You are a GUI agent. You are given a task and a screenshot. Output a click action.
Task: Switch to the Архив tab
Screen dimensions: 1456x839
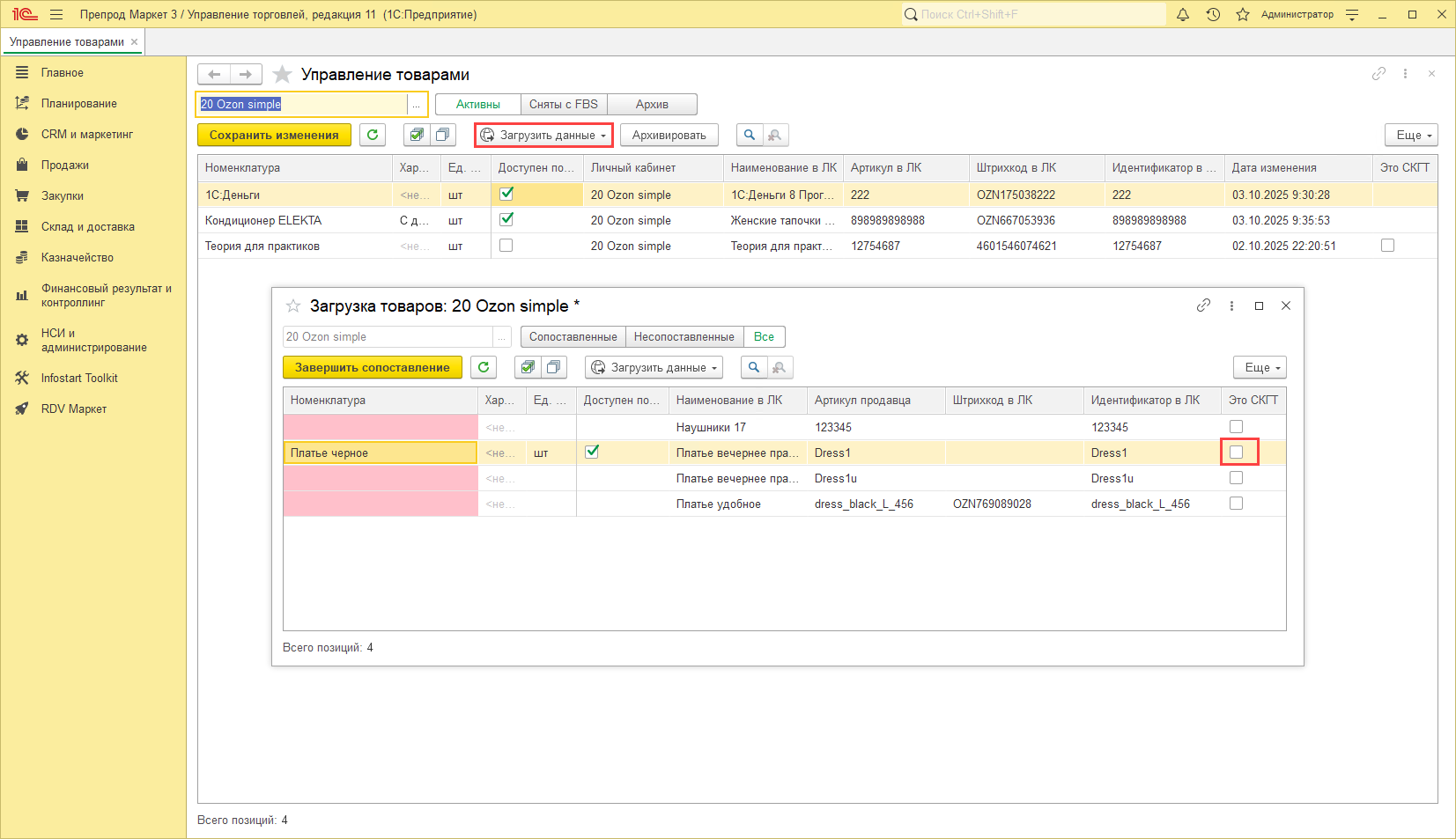coord(652,105)
